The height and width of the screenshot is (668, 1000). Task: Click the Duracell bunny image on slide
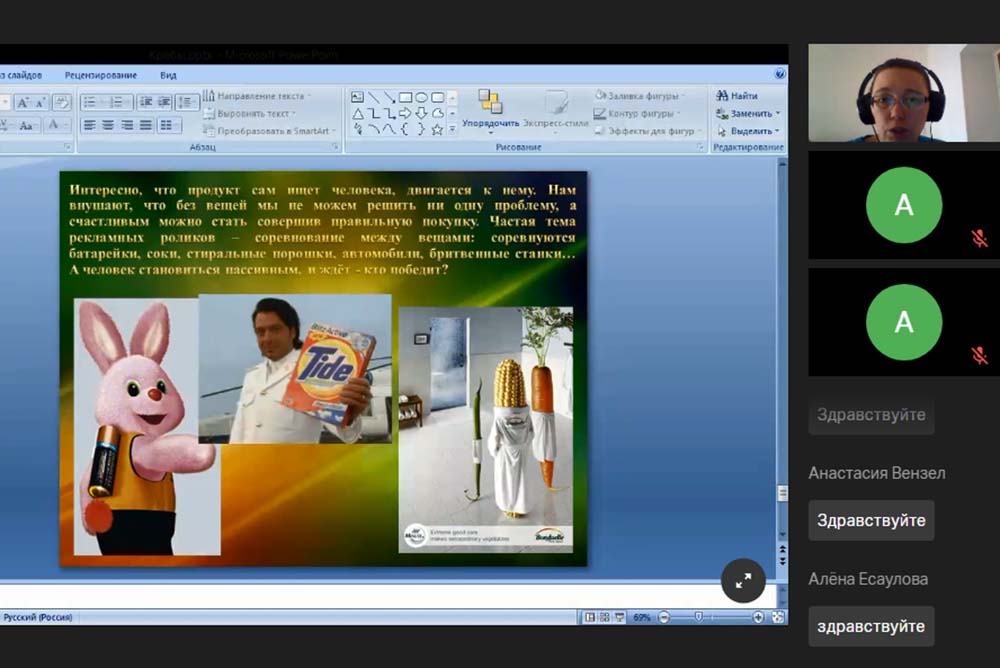pyautogui.click(x=140, y=425)
